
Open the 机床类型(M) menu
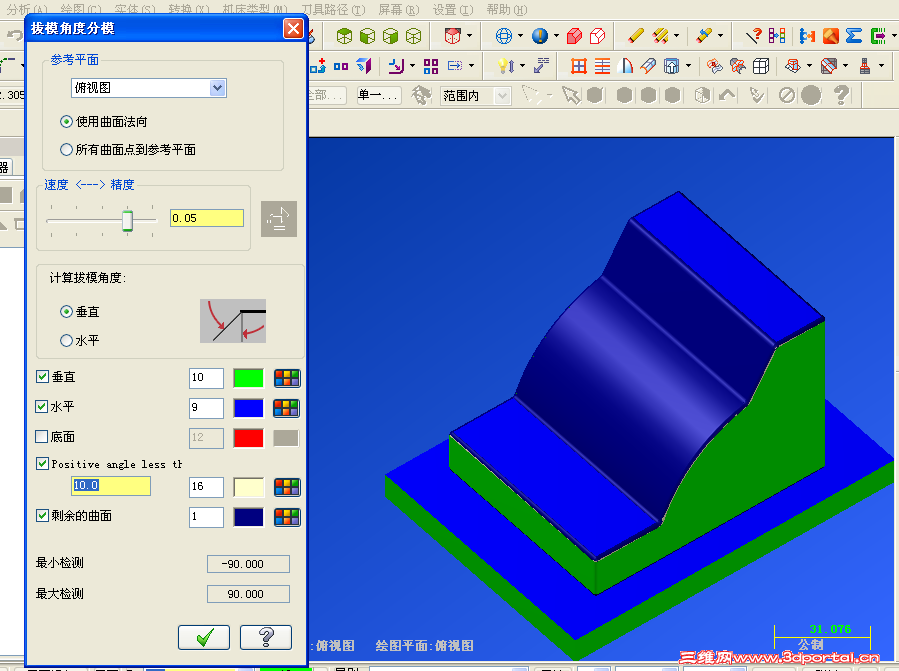click(255, 10)
